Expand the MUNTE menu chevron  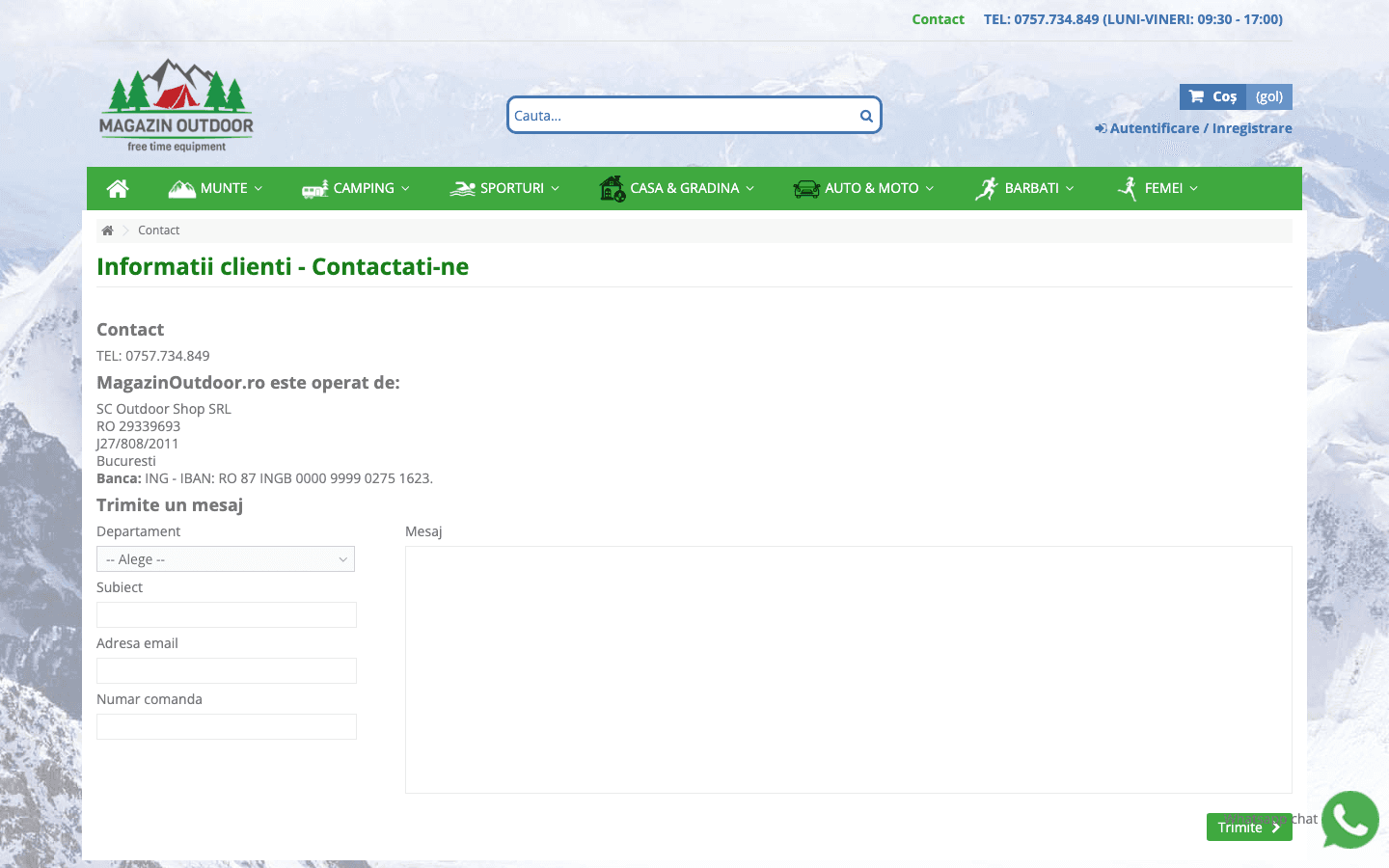click(259, 189)
